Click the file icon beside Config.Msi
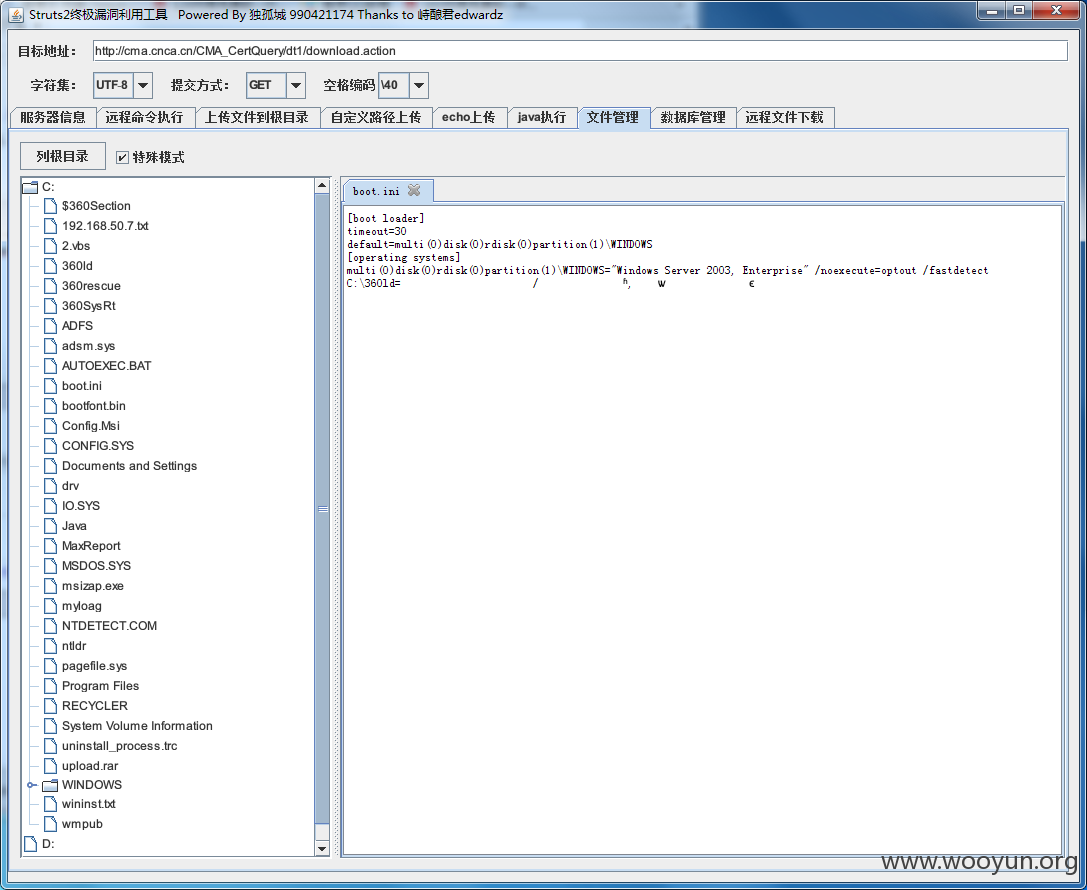 tap(50, 426)
